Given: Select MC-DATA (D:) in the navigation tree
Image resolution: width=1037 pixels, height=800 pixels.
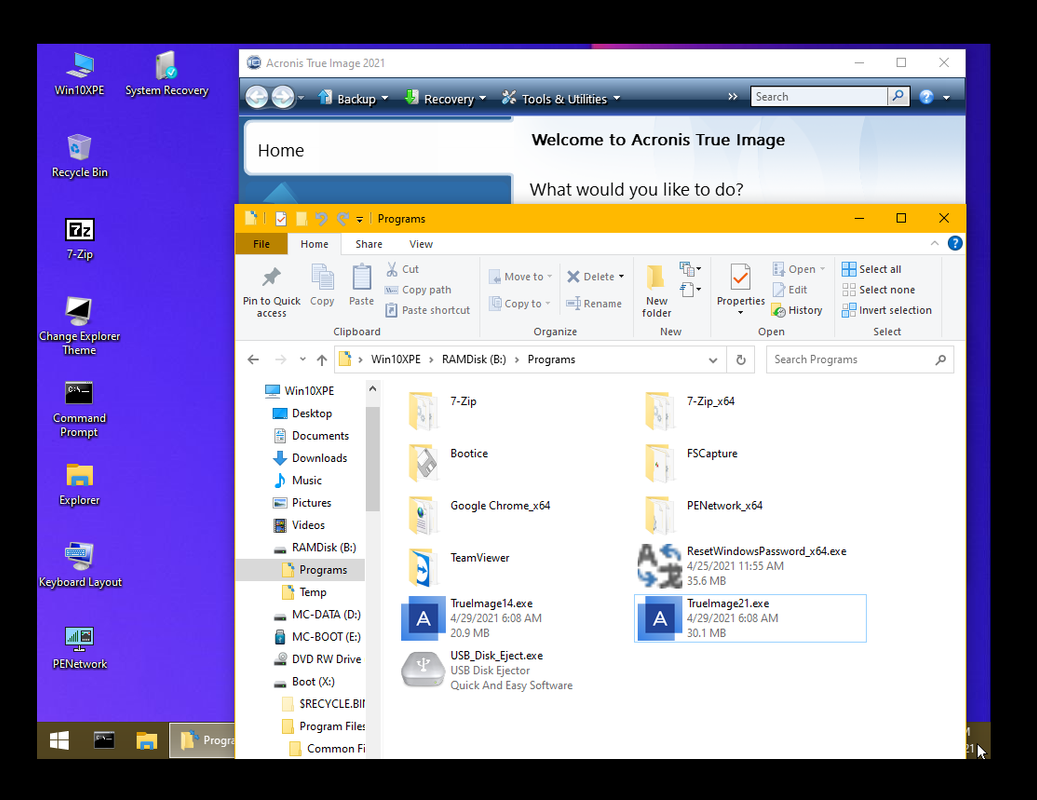Looking at the screenshot, I should (317, 615).
